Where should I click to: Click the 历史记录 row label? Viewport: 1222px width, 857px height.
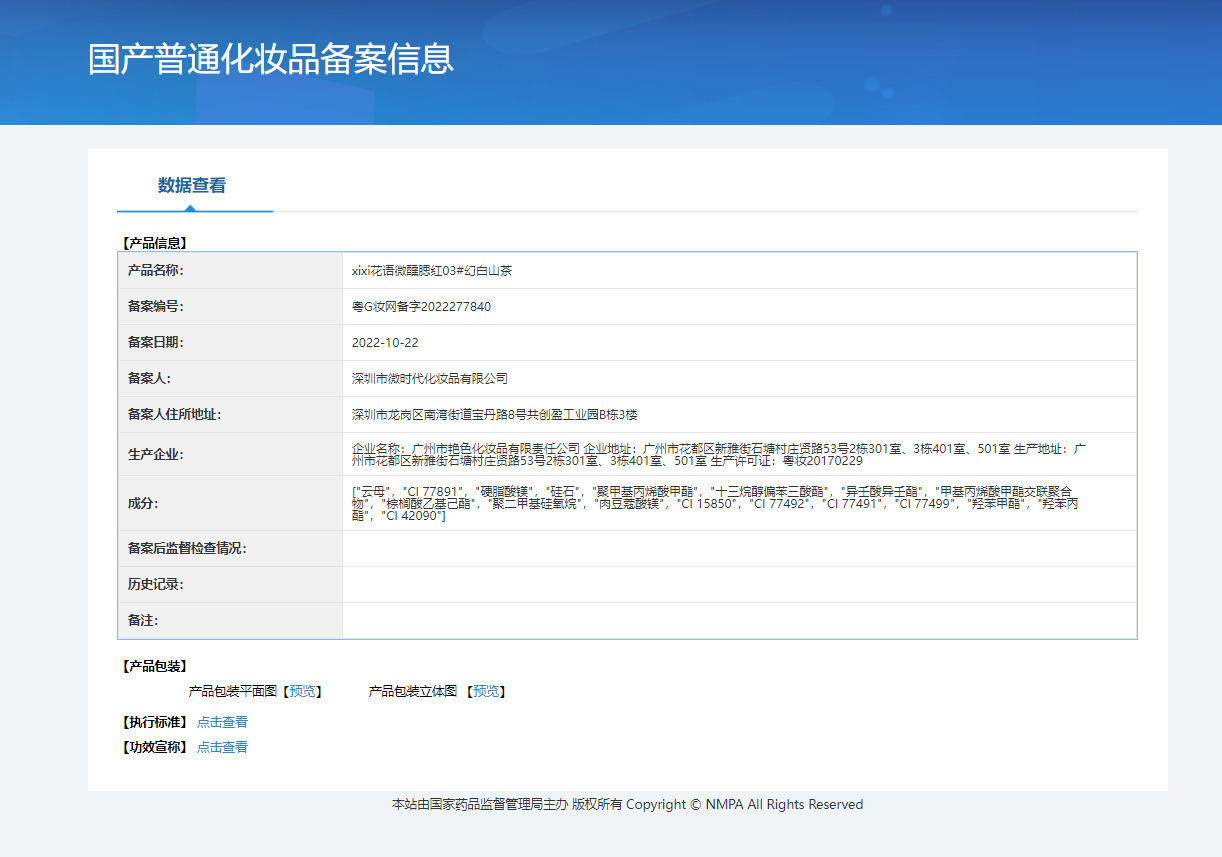point(156,585)
